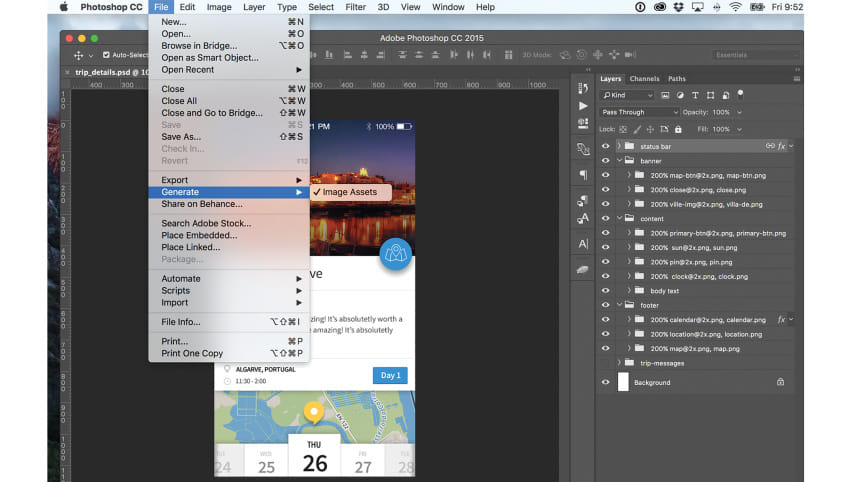
Task: Filter layers by type (T) icon
Action: coord(696,95)
